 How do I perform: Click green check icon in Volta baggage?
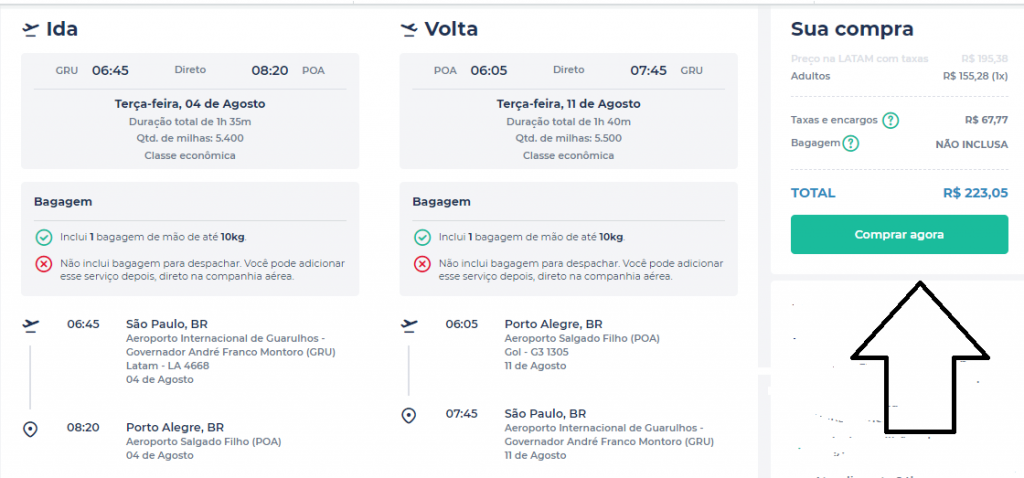(423, 236)
